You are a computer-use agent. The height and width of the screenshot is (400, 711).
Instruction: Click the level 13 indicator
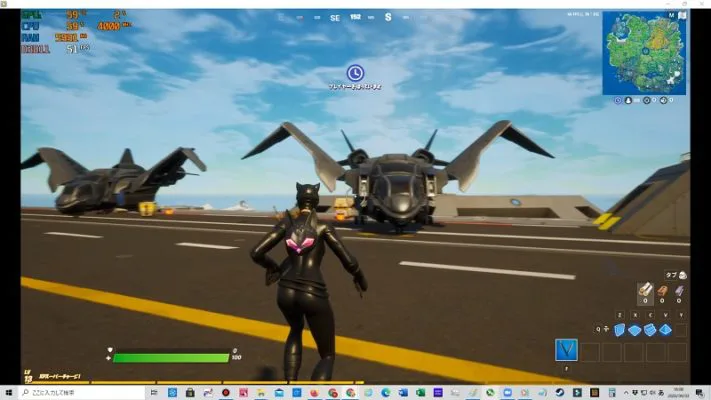tap(28, 376)
